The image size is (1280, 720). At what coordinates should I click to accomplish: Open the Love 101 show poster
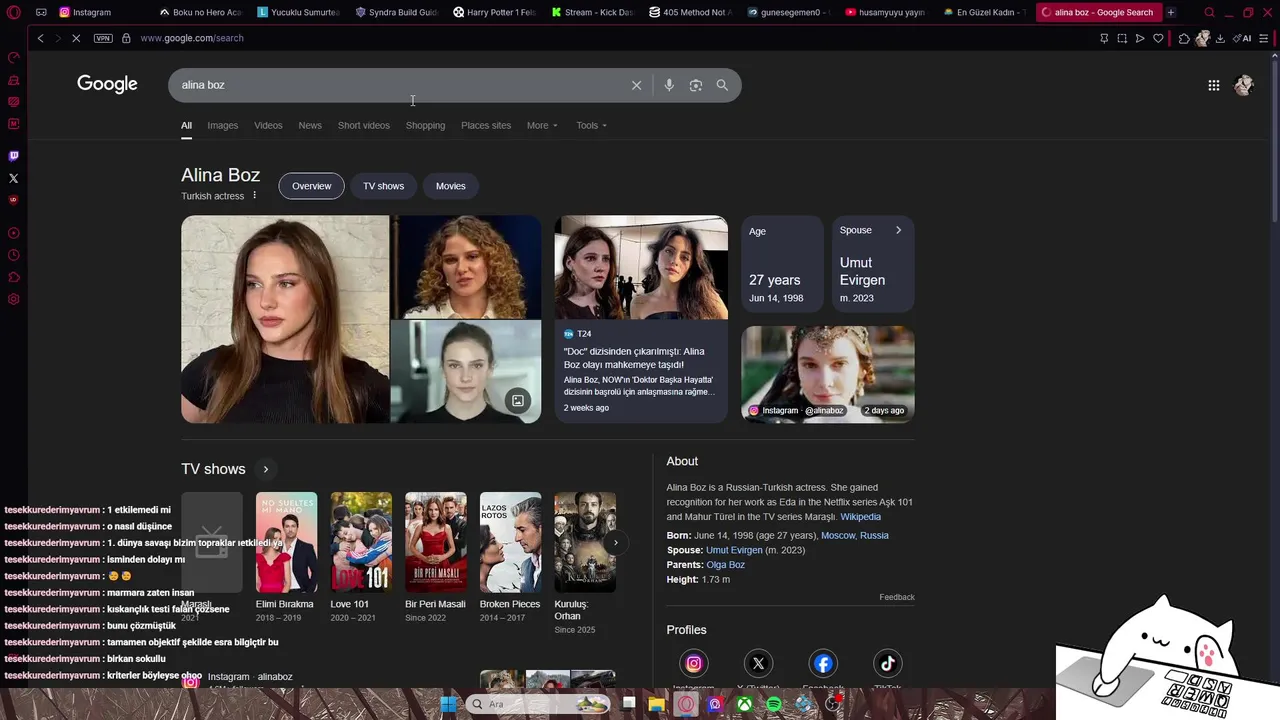361,542
